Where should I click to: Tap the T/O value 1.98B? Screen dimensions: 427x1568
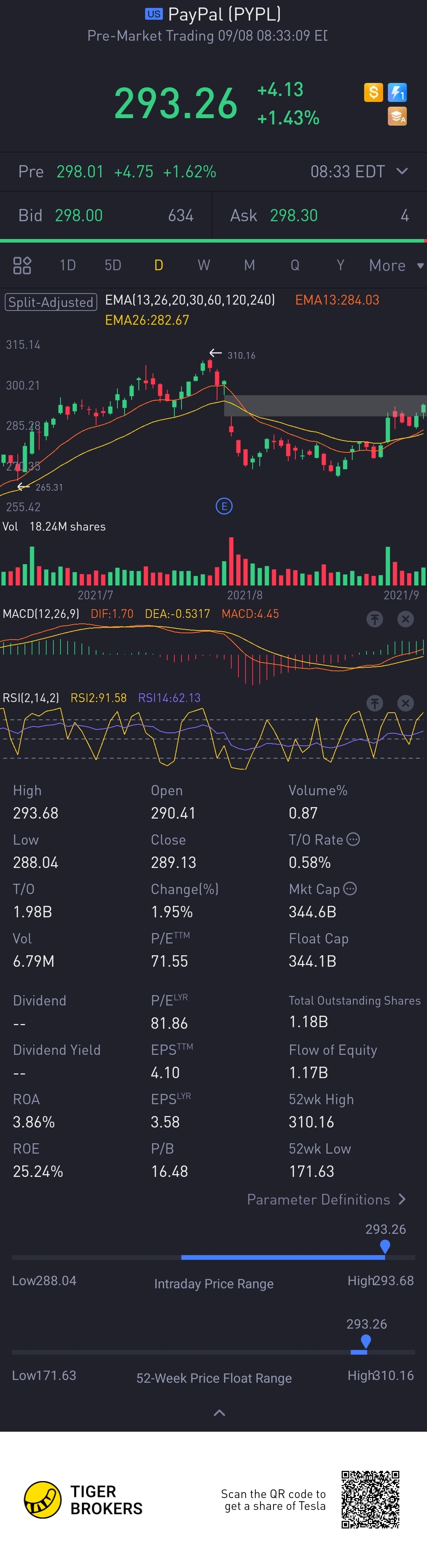point(32,912)
